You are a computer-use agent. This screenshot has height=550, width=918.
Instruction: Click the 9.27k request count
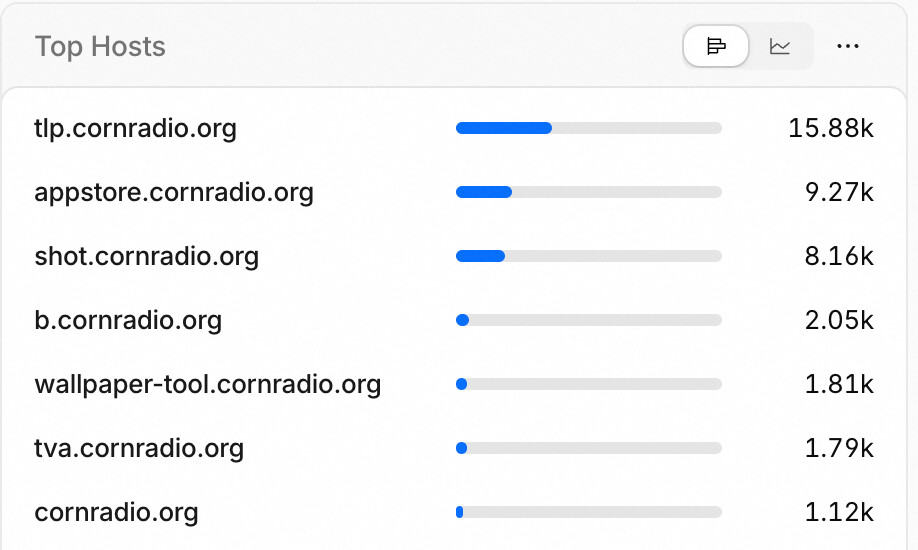point(839,192)
